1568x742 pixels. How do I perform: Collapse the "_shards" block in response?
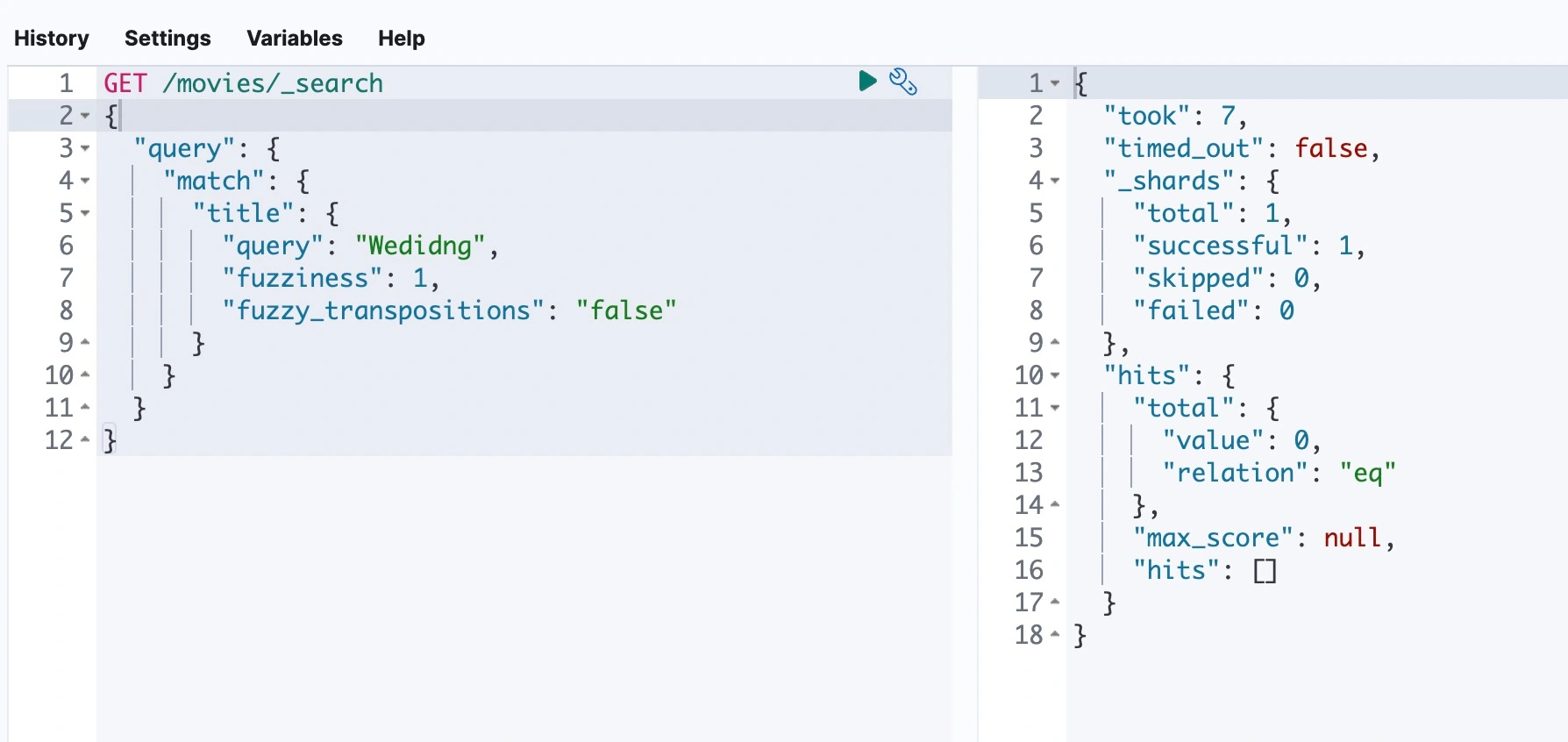tap(1055, 181)
